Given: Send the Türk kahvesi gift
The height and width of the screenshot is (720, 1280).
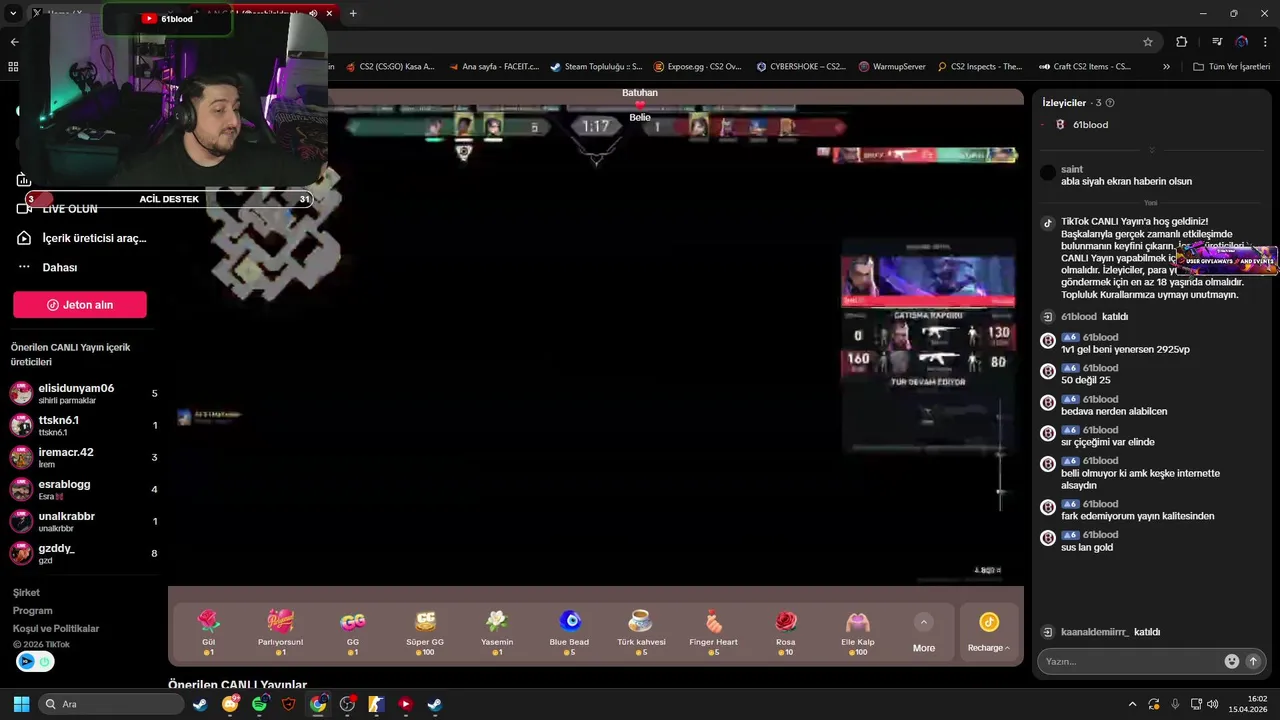Looking at the screenshot, I should 641,633.
